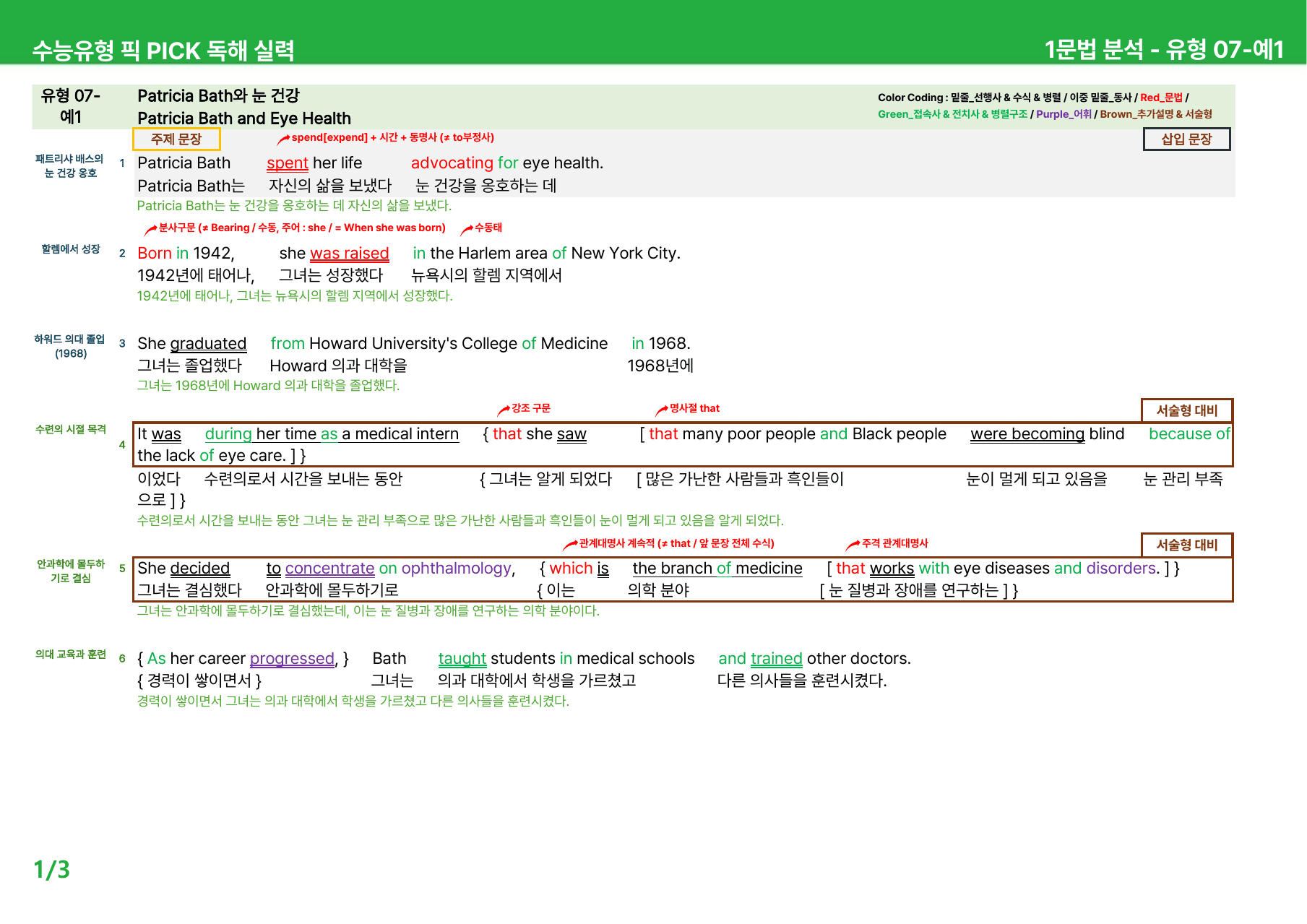Click 'during her time as a medical intern'
Screen dimensions: 1307x924
point(332,434)
